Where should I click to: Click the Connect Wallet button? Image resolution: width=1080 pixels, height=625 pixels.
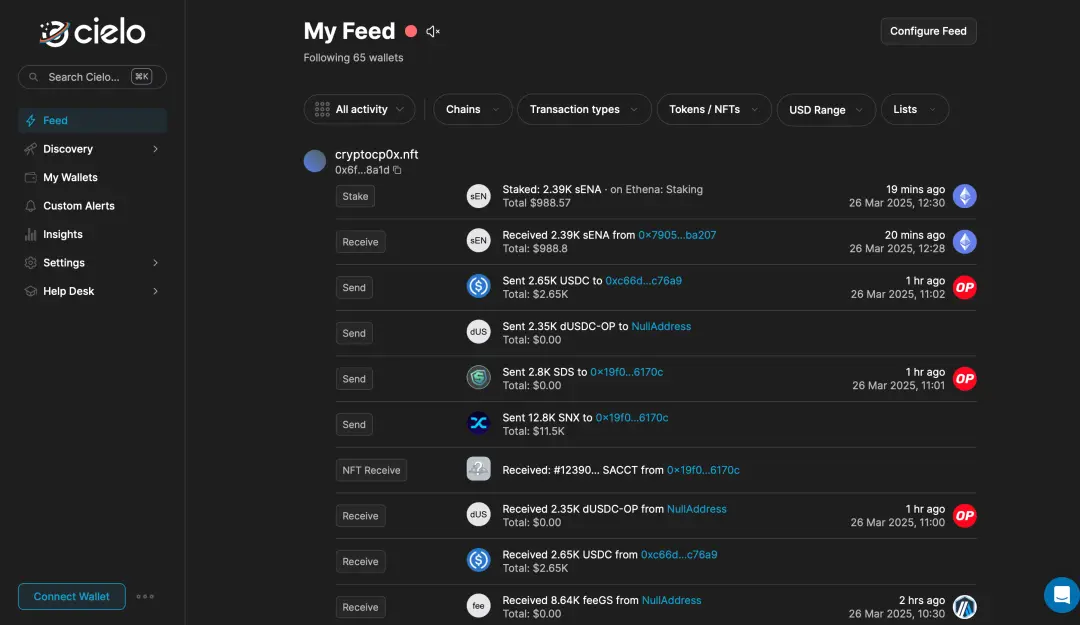point(72,597)
